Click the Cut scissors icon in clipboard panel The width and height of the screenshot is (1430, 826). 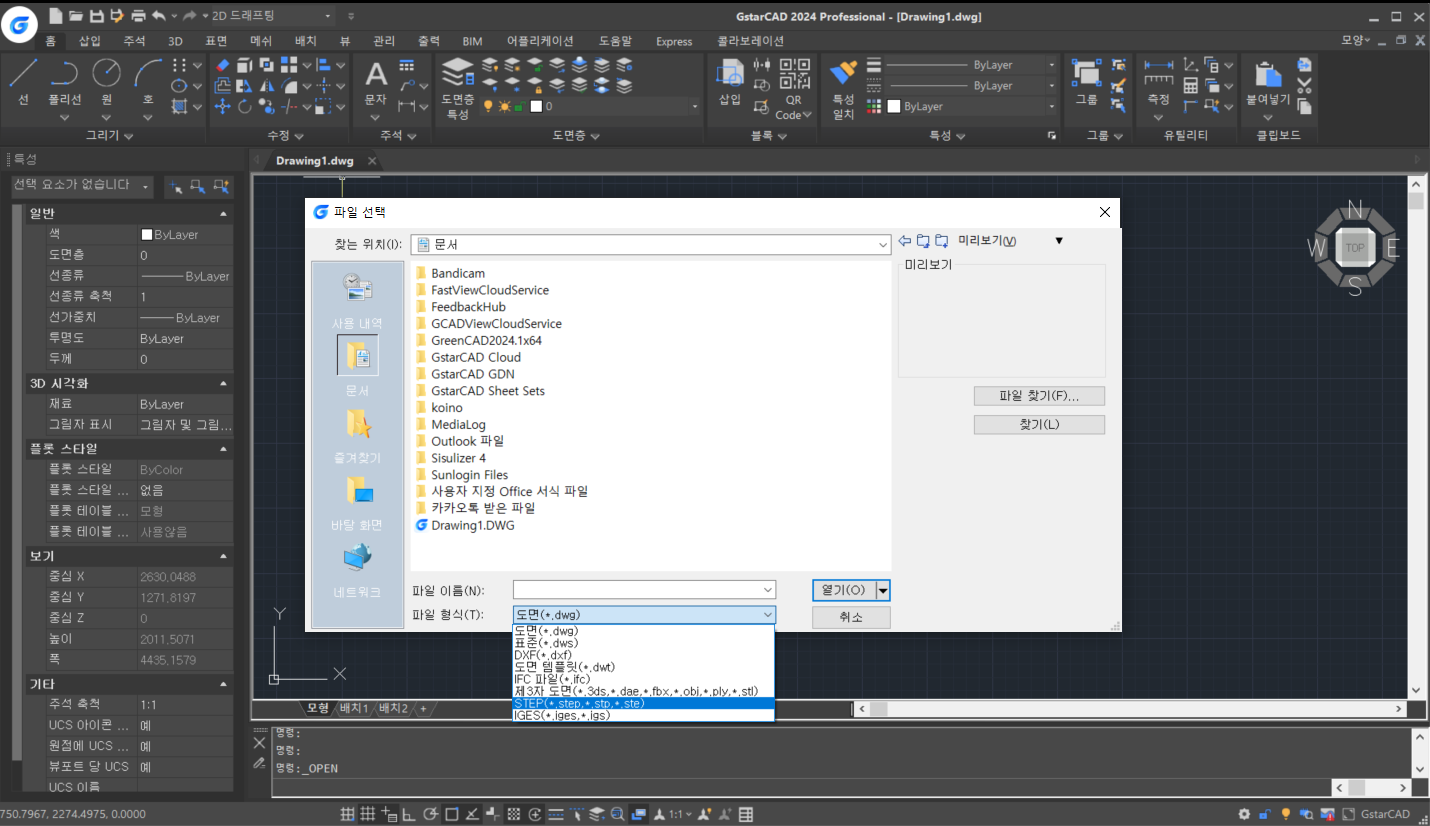click(x=1304, y=86)
